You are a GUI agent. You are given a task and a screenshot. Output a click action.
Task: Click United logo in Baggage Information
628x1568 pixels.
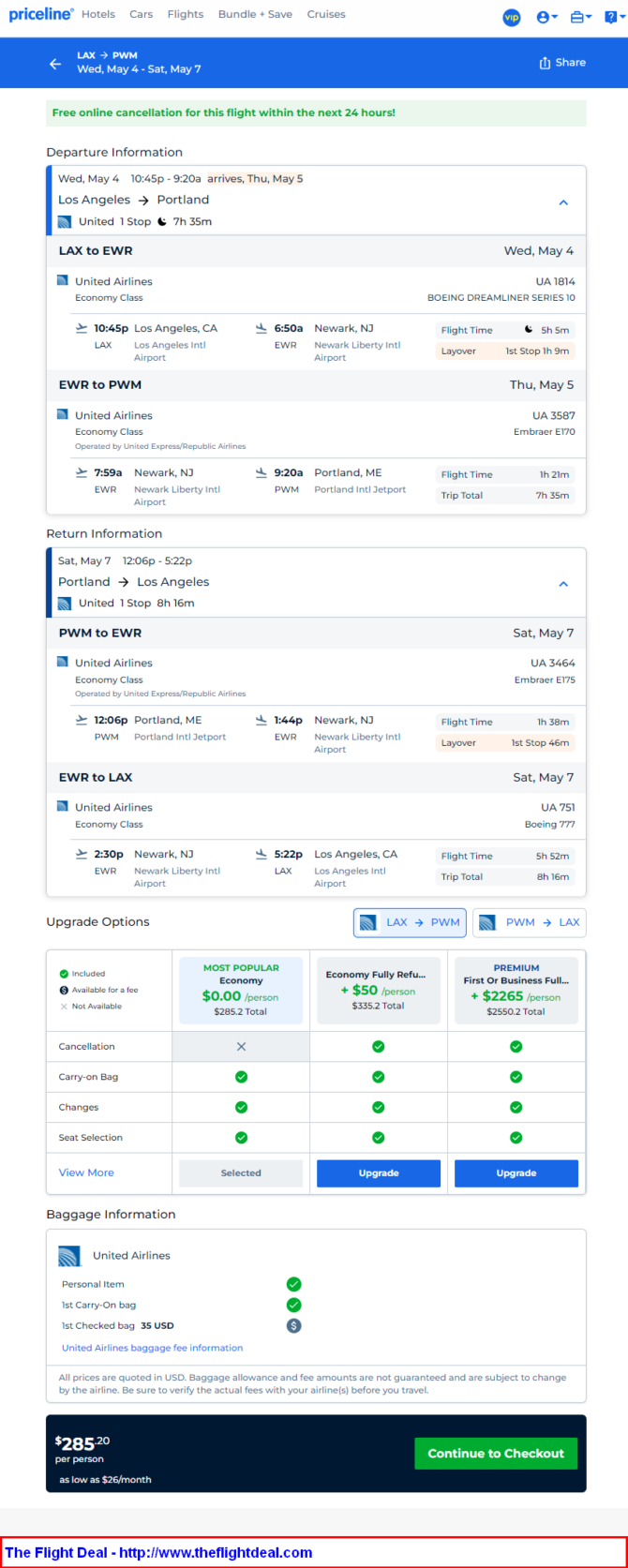coord(69,1256)
